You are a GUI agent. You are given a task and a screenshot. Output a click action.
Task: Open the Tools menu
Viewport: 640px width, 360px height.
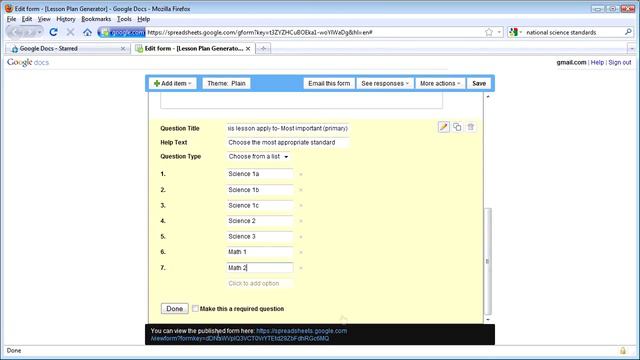[x=124, y=19]
